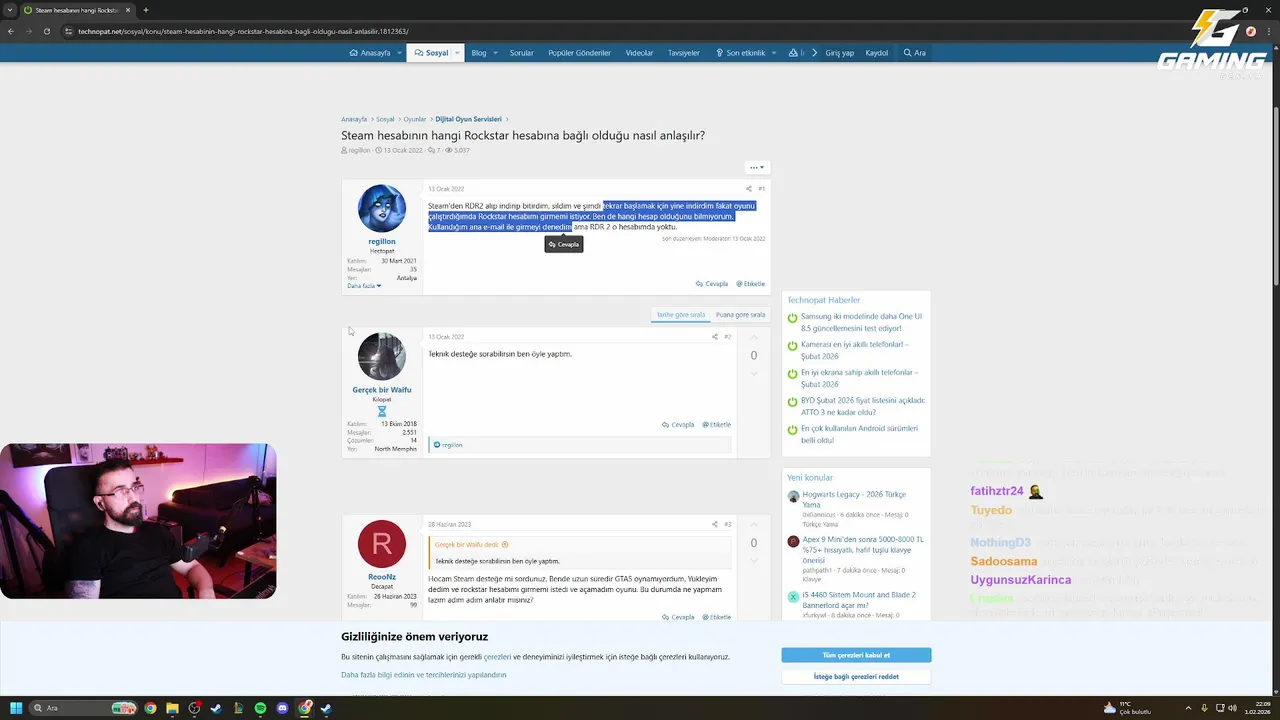
Task: Open File Explorer from the taskbar
Action: (x=172, y=708)
